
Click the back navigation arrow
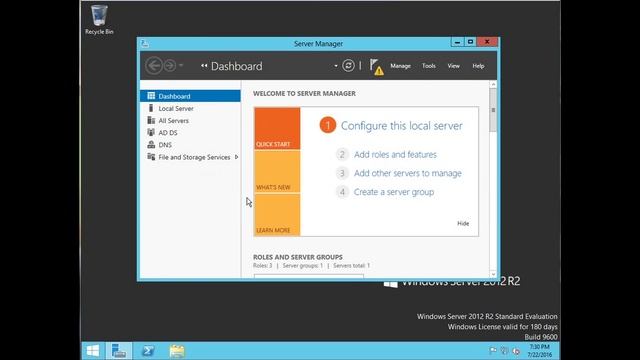tap(154, 66)
